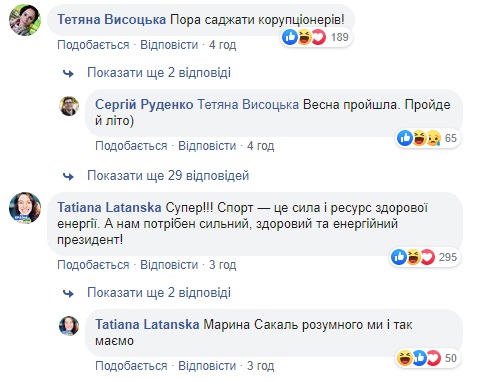Open Сергій Руденко's avatar thumbnail
The image size is (495, 382).
[x=69, y=106]
